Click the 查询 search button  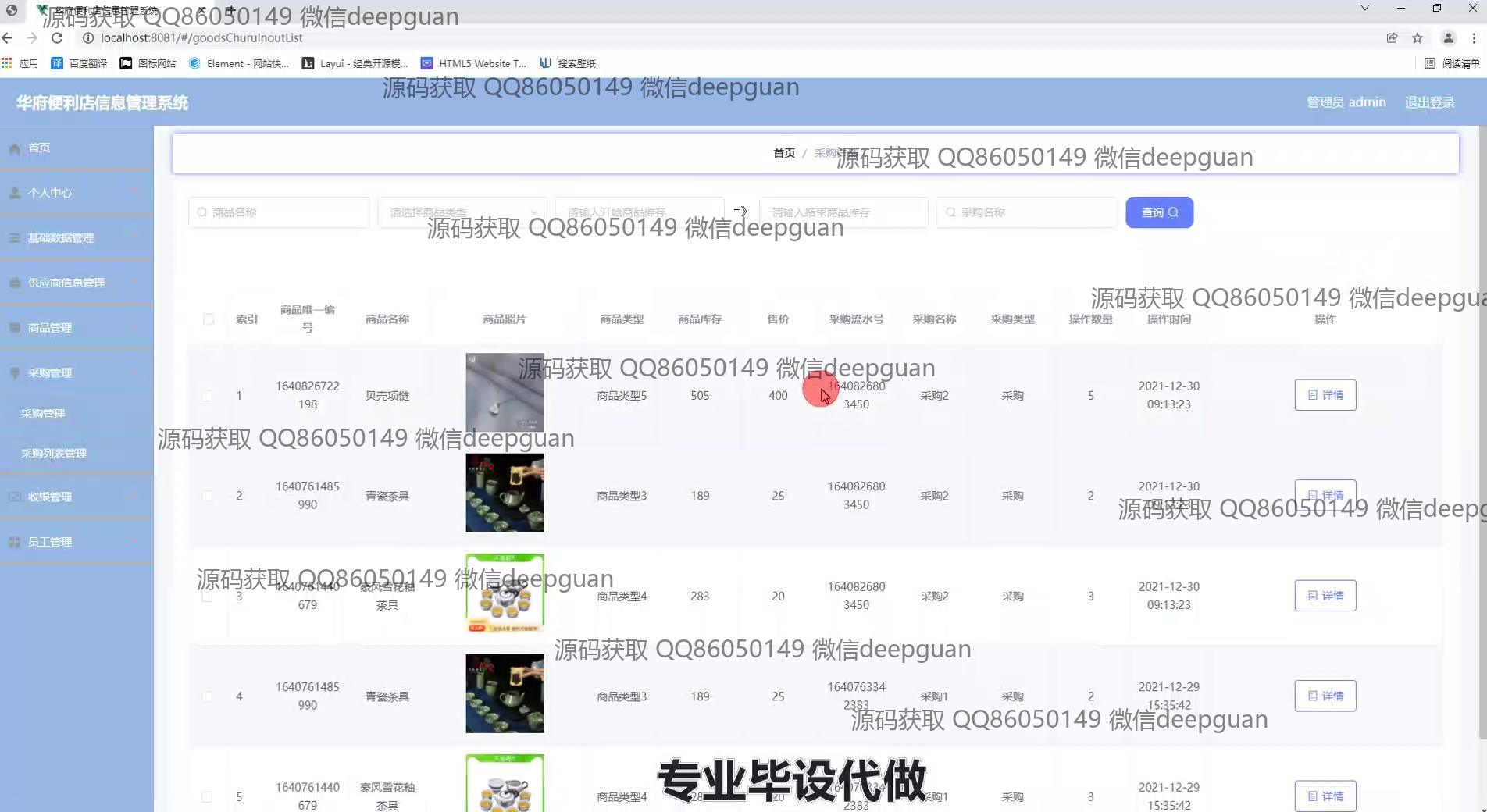(x=1159, y=212)
